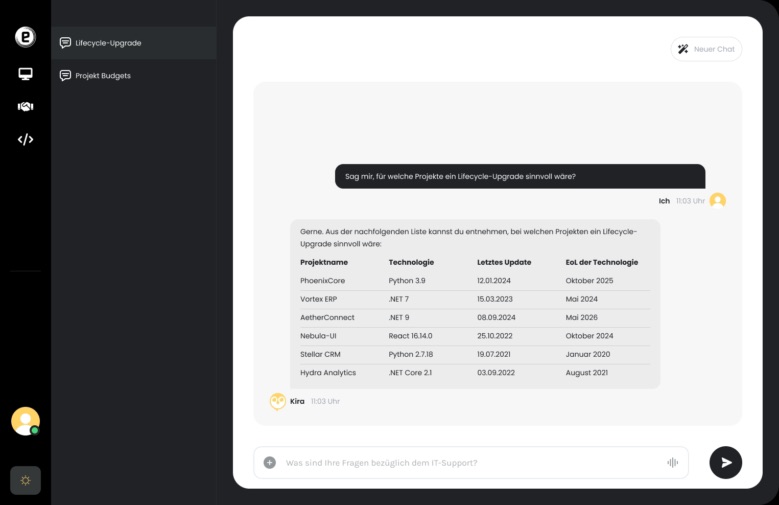The image size is (779, 505).
Task: Open the Lifecycle-Upgrade chat
Action: tap(134, 43)
